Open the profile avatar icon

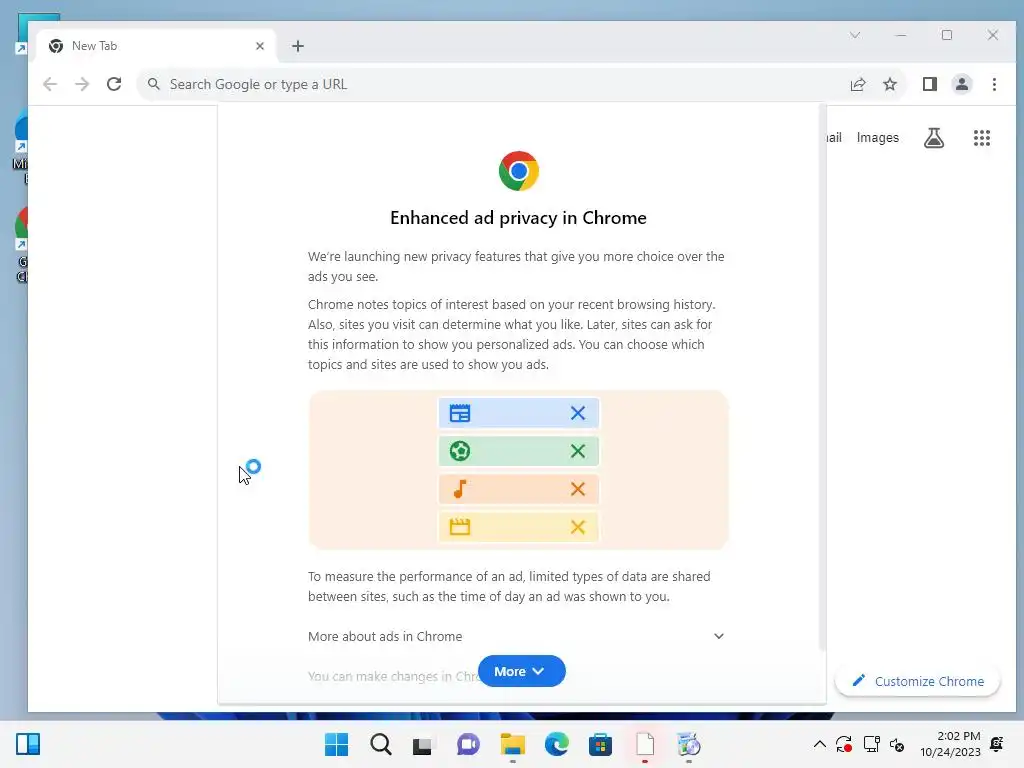[961, 84]
